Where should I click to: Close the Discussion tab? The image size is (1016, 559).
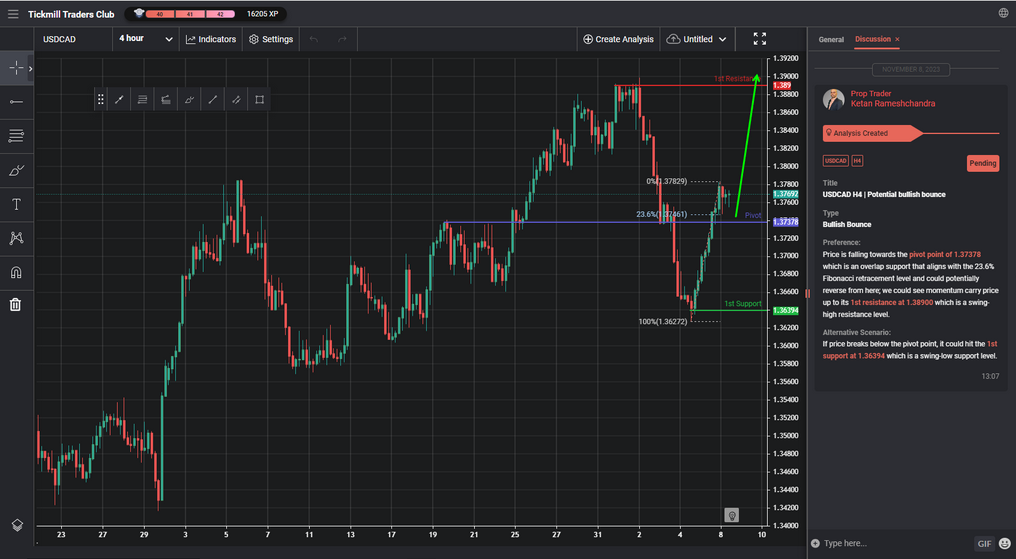pyautogui.click(x=897, y=40)
